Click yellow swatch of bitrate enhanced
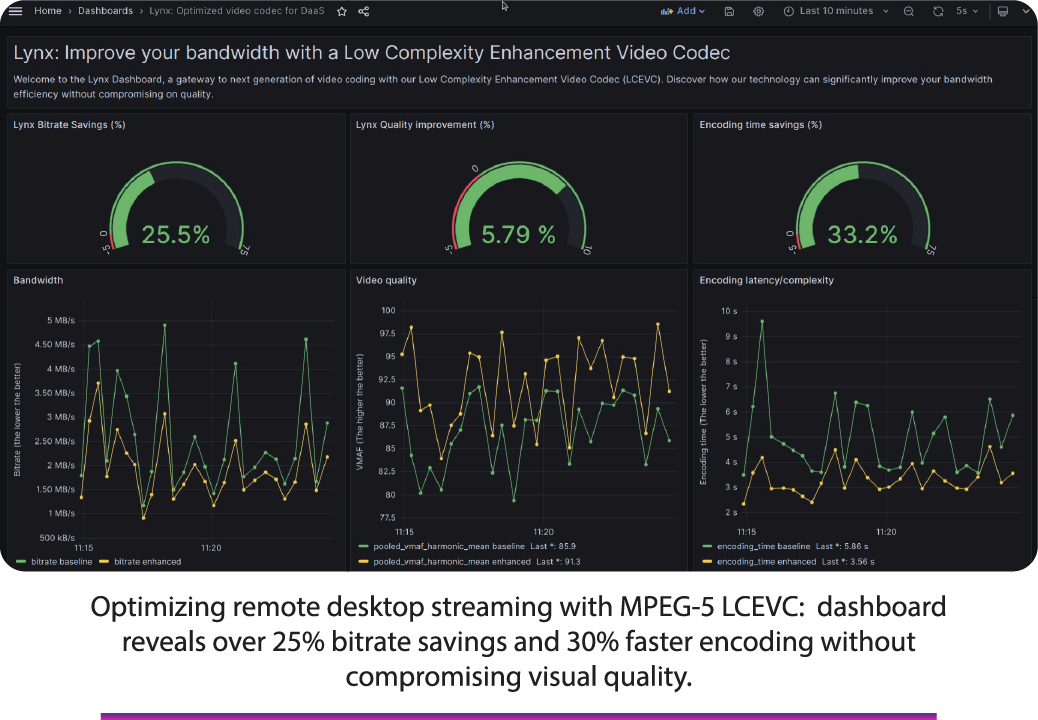The image size is (1038, 720). [x=104, y=562]
